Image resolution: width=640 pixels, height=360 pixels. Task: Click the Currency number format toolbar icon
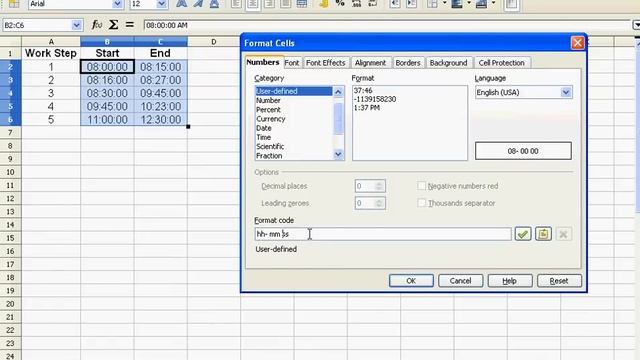coord(323,4)
